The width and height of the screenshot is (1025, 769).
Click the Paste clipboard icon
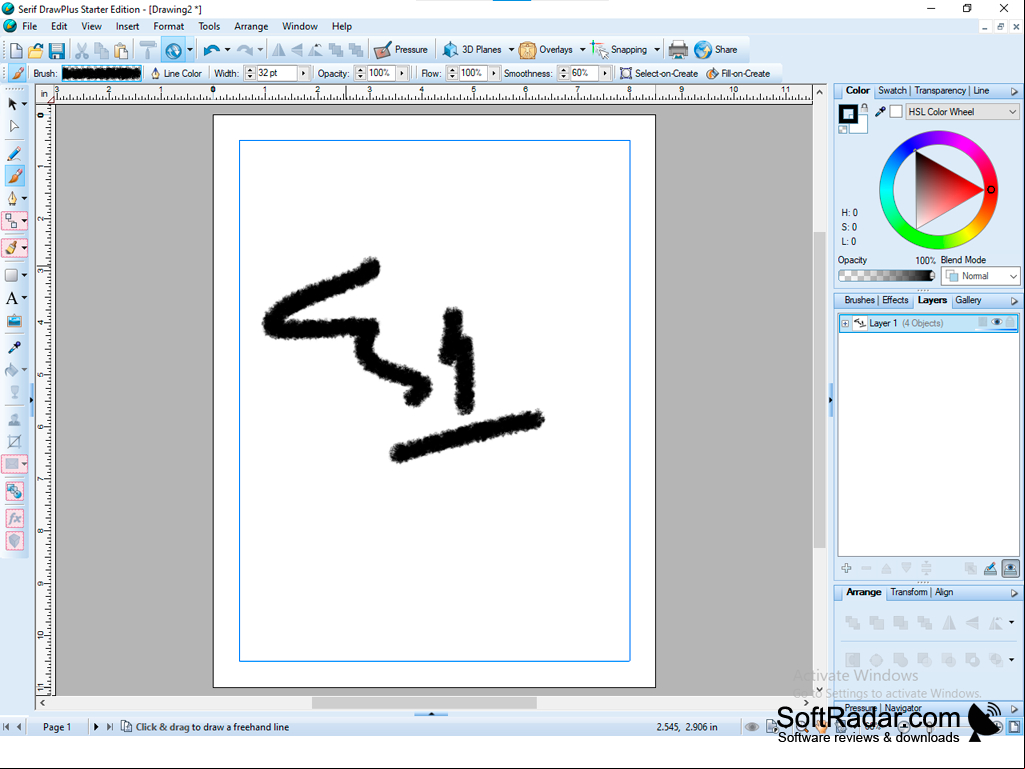[x=121, y=50]
